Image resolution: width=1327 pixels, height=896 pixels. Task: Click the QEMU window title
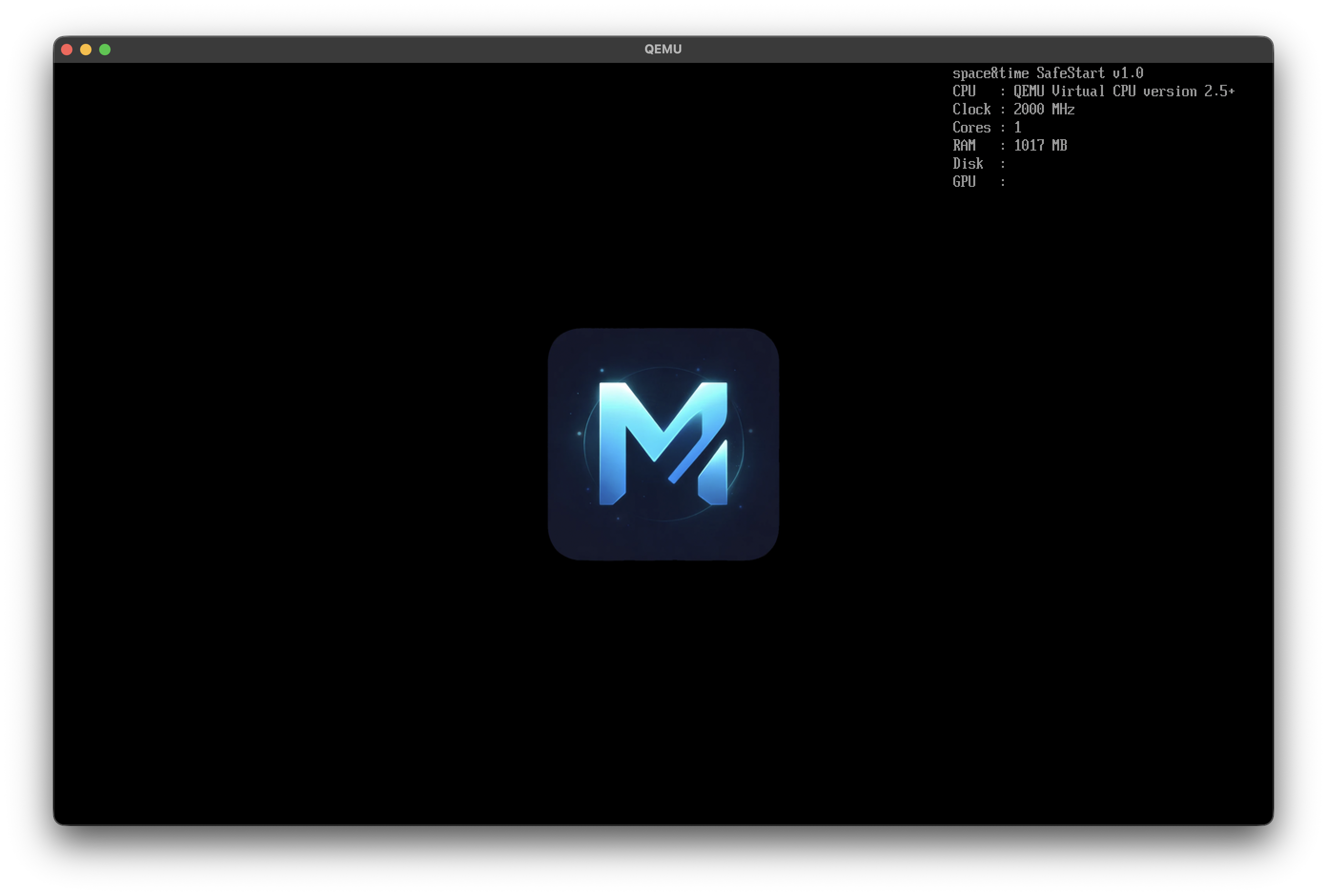tap(663, 49)
